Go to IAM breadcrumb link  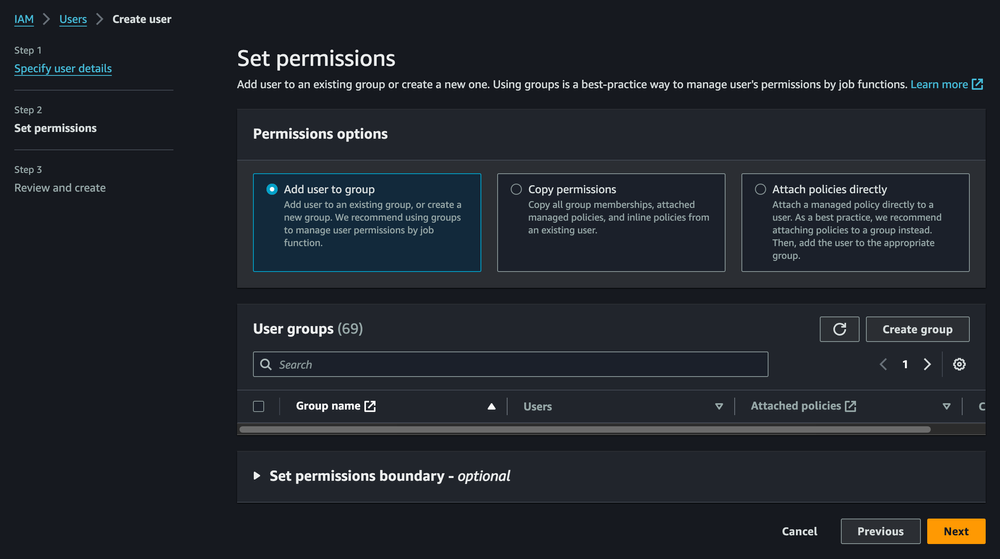point(24,19)
